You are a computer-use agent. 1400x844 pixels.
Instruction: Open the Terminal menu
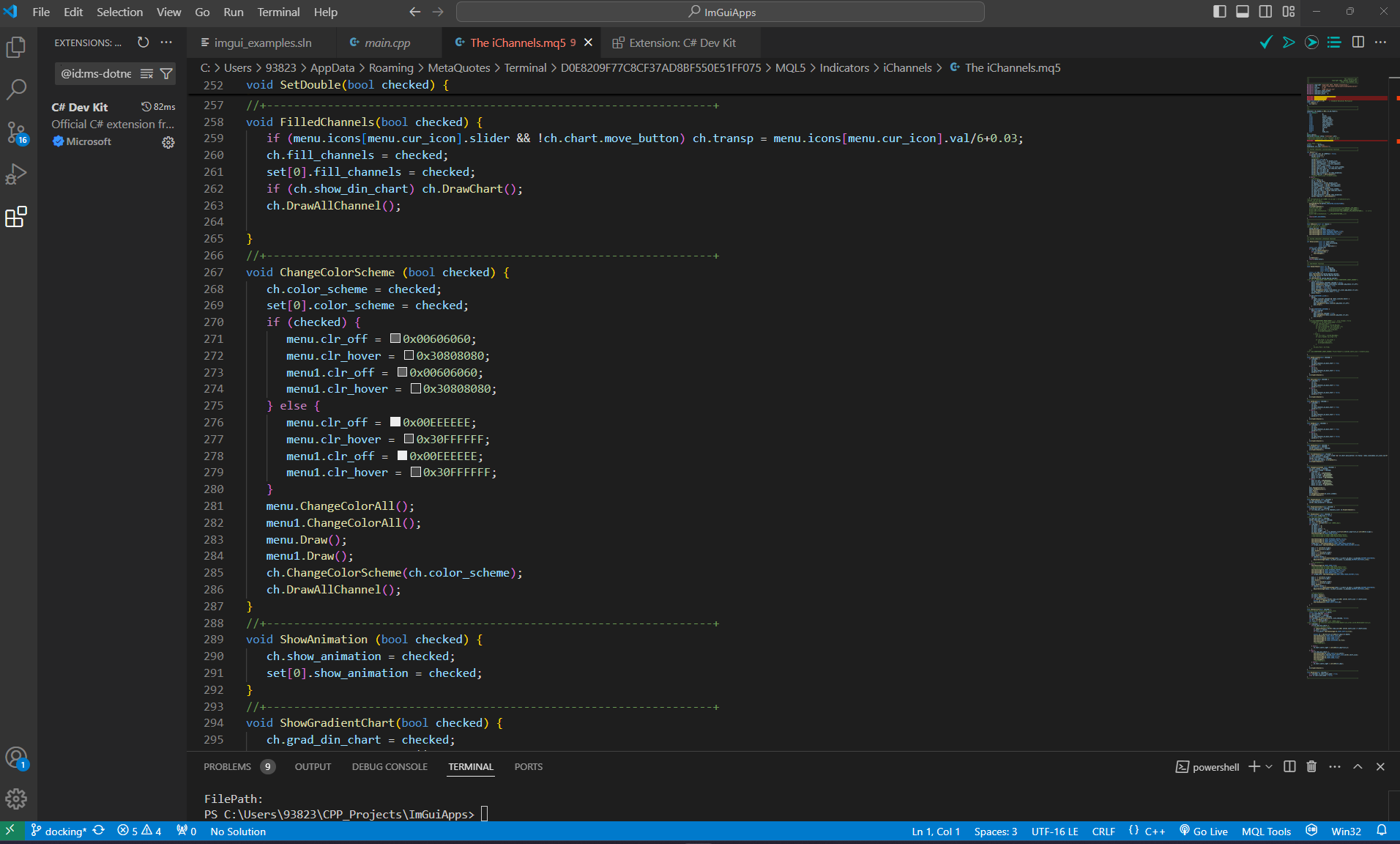(278, 12)
